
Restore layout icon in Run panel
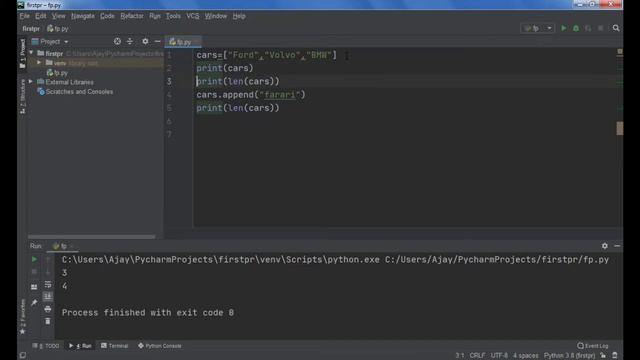pos(34,287)
